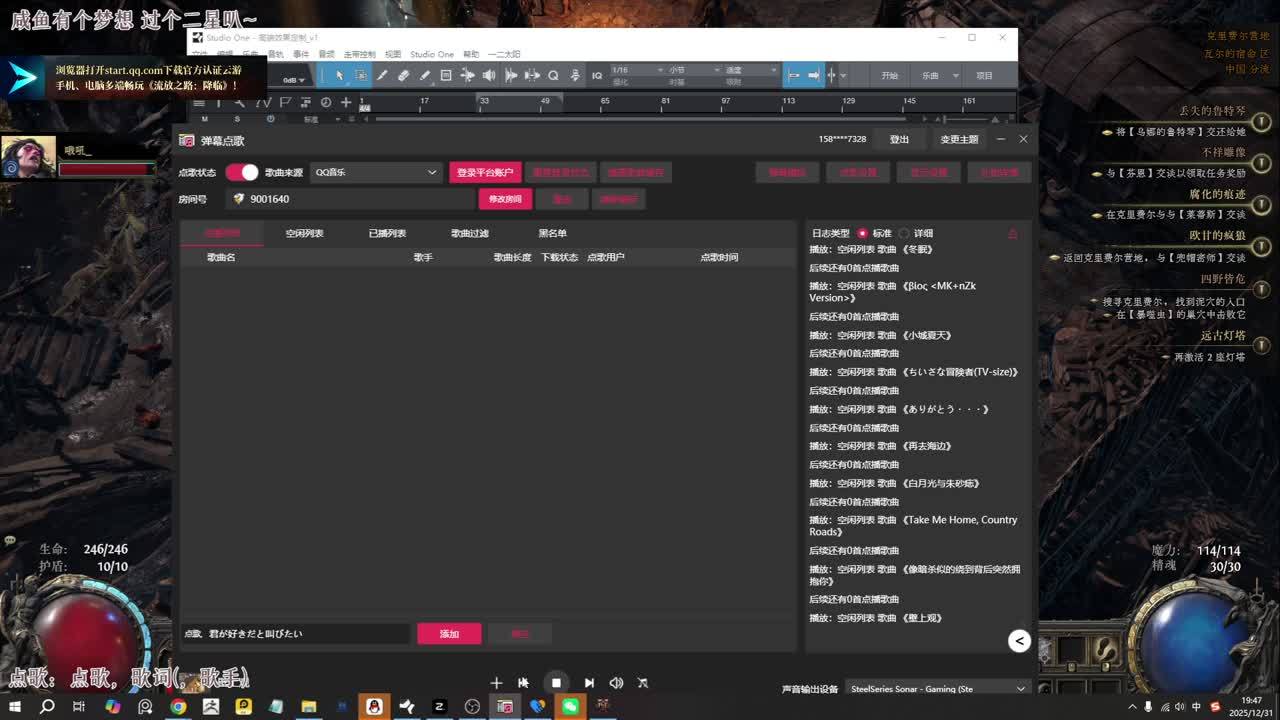Select the 标准 log type radio button
The width and height of the screenshot is (1280, 720).
(x=863, y=233)
